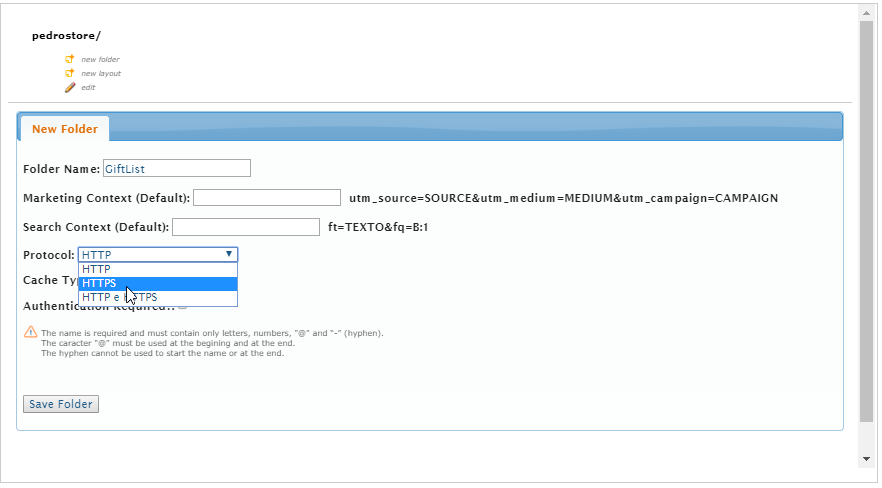Open the 'new folder' link
Screen dimensions: 882x488
tap(100, 59)
